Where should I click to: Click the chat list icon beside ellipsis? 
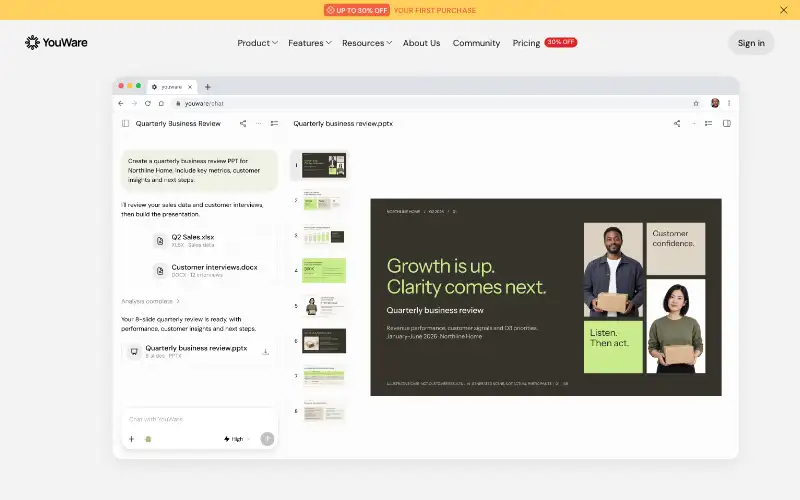coord(274,123)
